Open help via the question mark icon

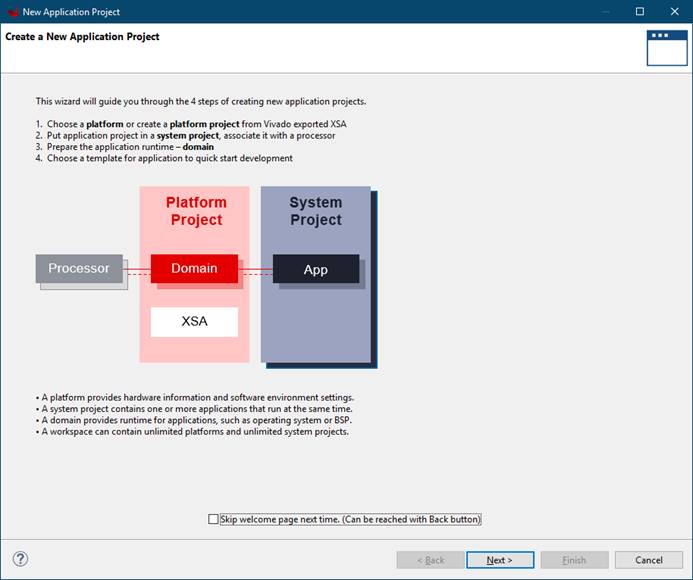[x=20, y=559]
